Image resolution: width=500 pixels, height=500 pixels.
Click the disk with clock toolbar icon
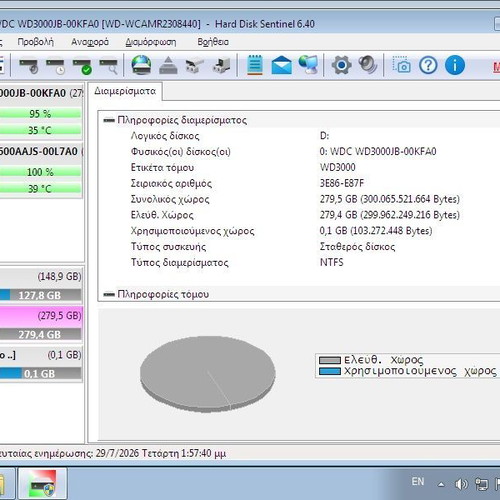pyautogui.click(x=55, y=66)
